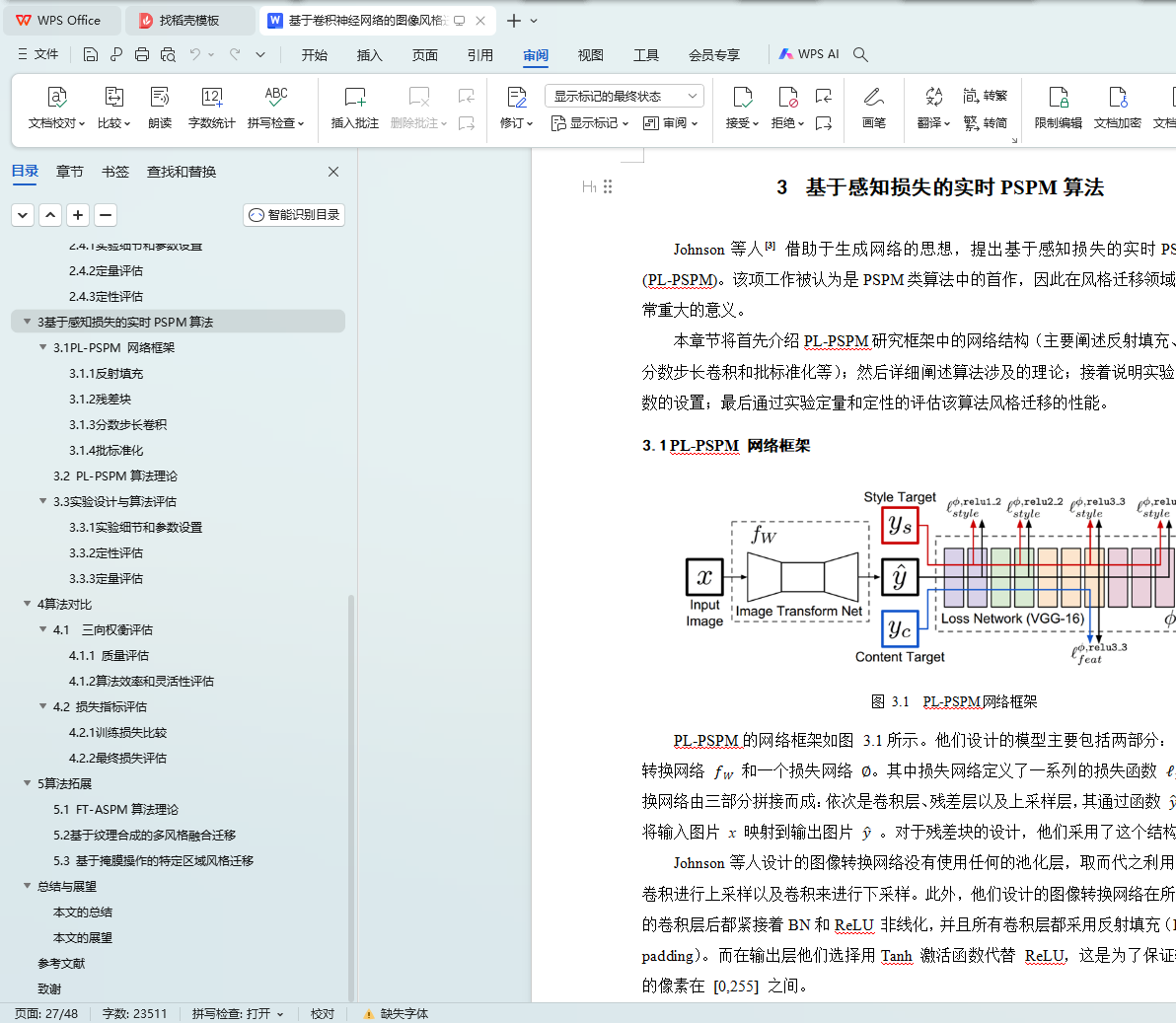Open the 会员专享 ribbon tab
The width and height of the screenshot is (1176, 1023).
(x=714, y=54)
